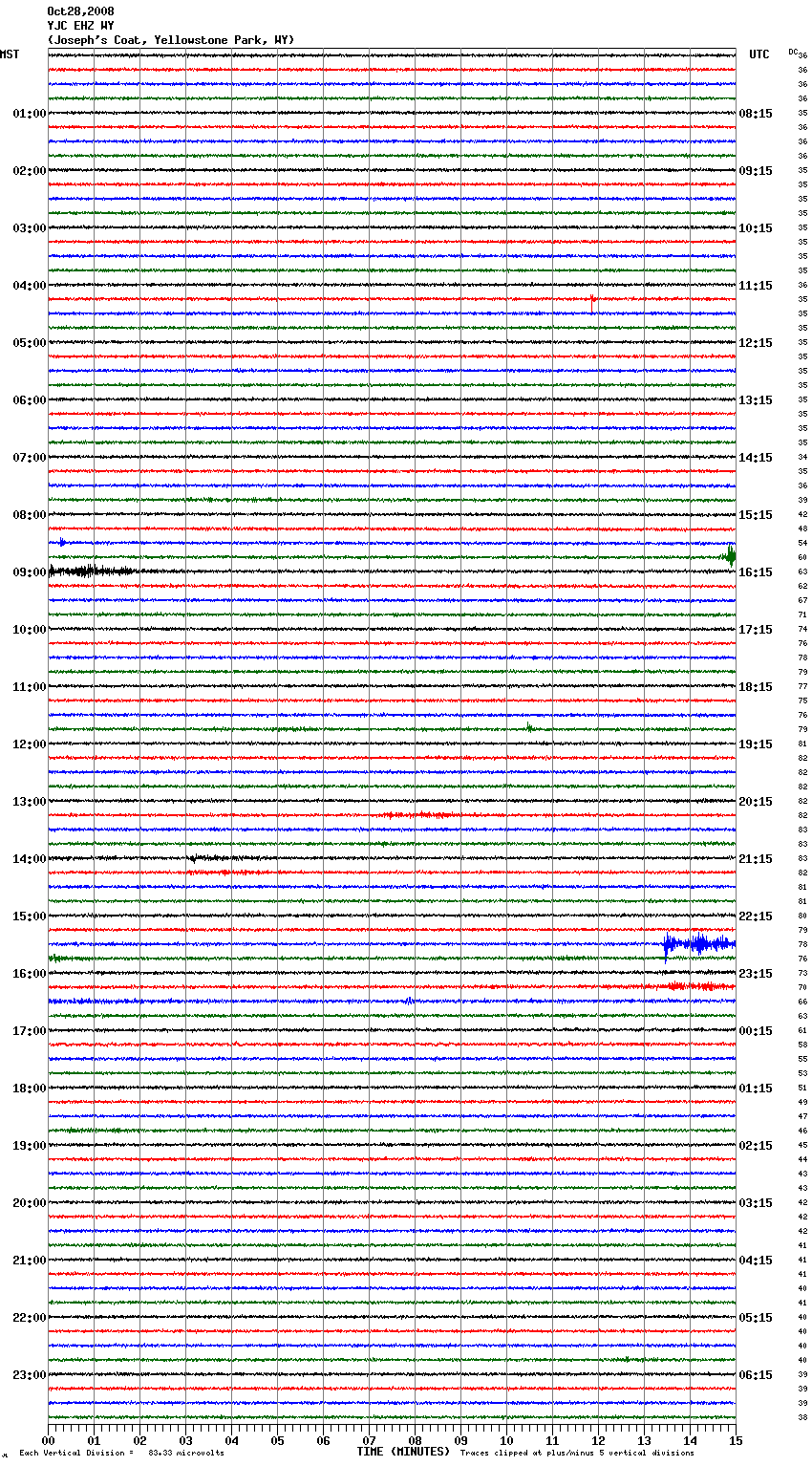Click the small blue spike on the 08:30 MST trace
The image size is (812, 1466).
[x=62, y=542]
